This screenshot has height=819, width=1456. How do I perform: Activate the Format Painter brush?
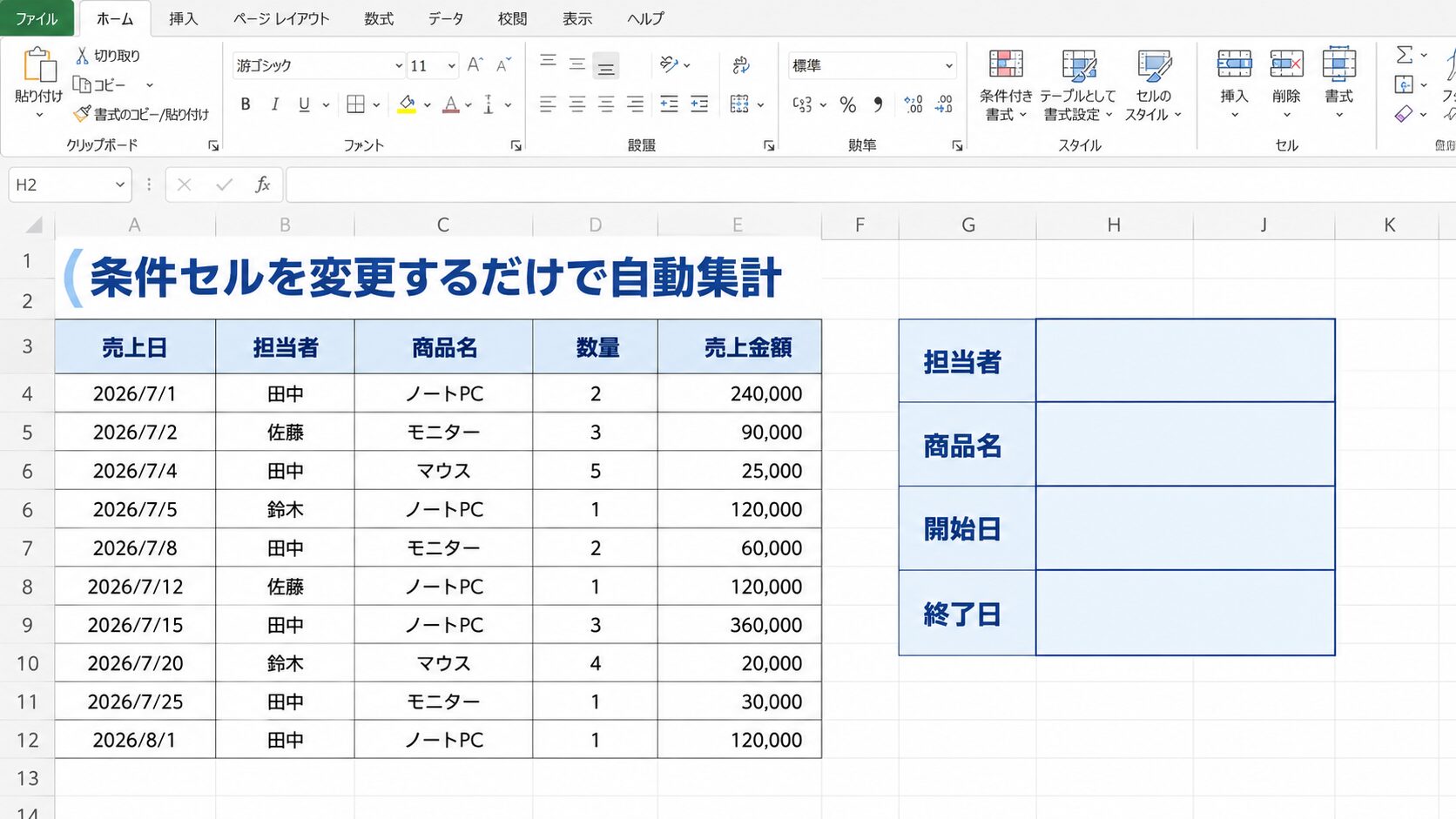[82, 114]
